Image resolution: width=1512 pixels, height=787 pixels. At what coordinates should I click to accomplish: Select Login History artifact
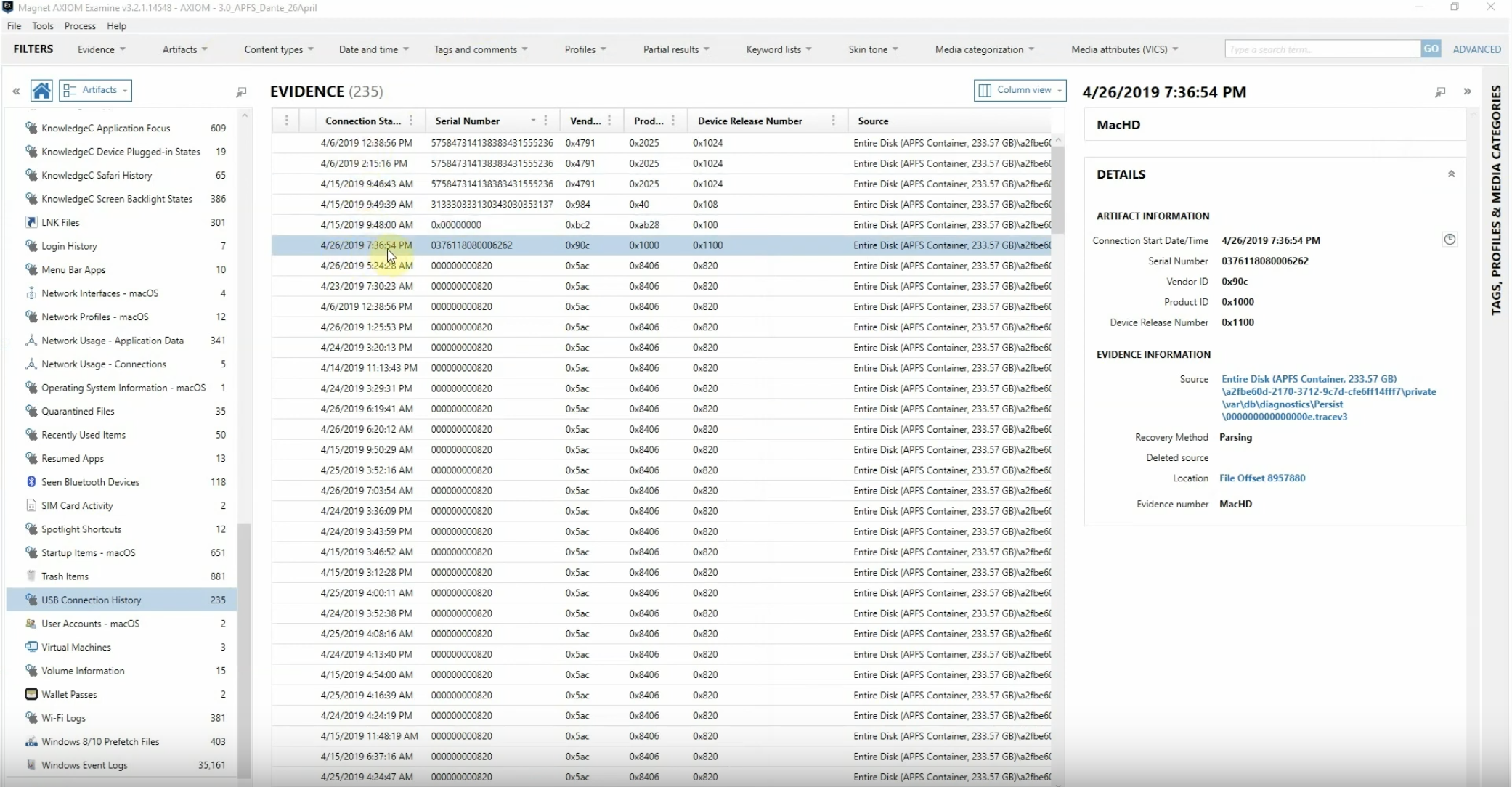tap(121, 246)
